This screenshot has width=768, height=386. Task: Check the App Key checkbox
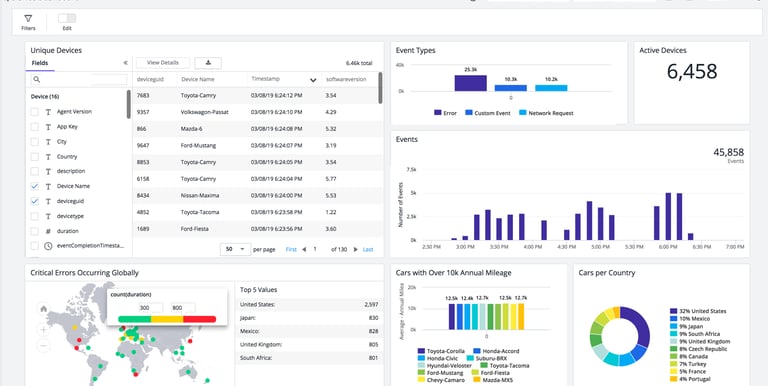click(35, 127)
